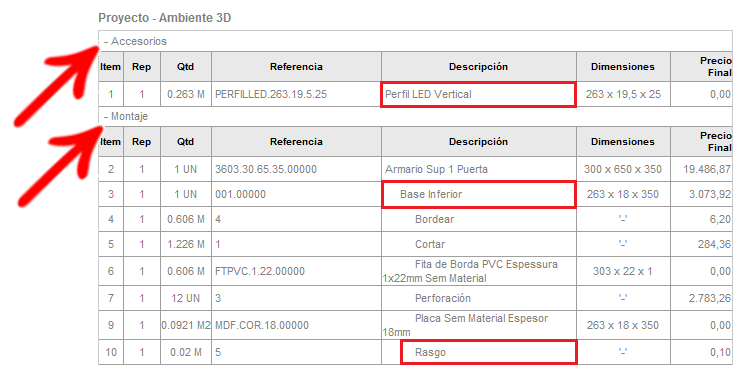The image size is (738, 392).
Task: Click the Qtd header in the Accesorios table
Action: click(185, 67)
